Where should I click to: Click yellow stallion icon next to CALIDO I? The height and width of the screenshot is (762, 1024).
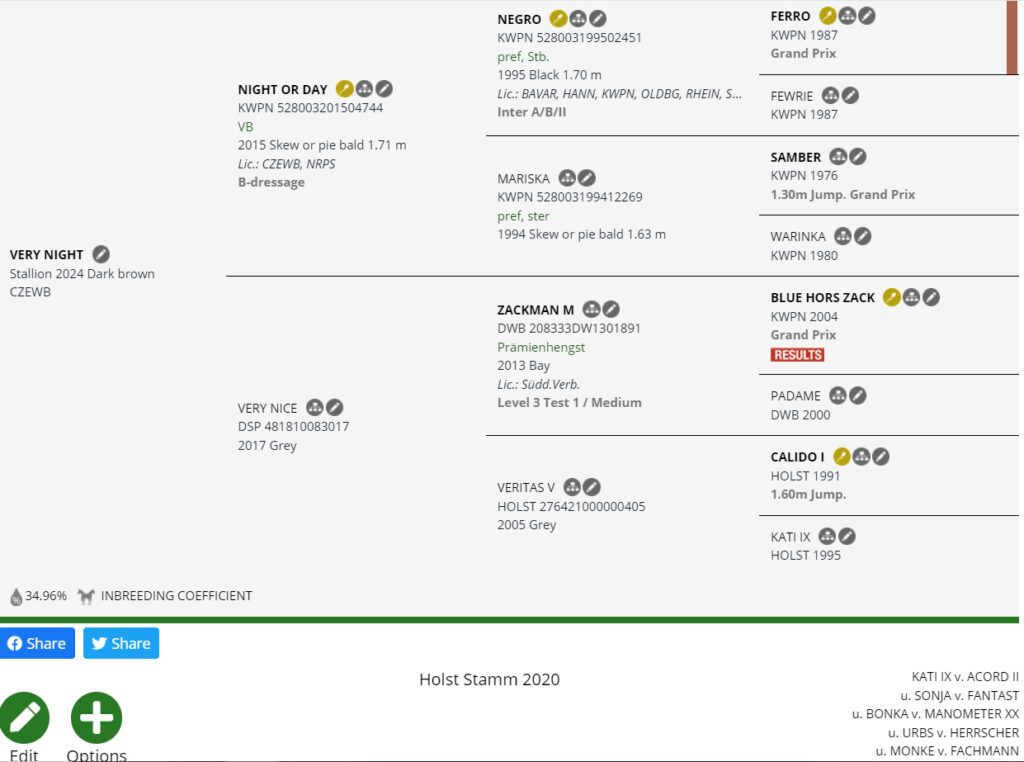pos(841,457)
